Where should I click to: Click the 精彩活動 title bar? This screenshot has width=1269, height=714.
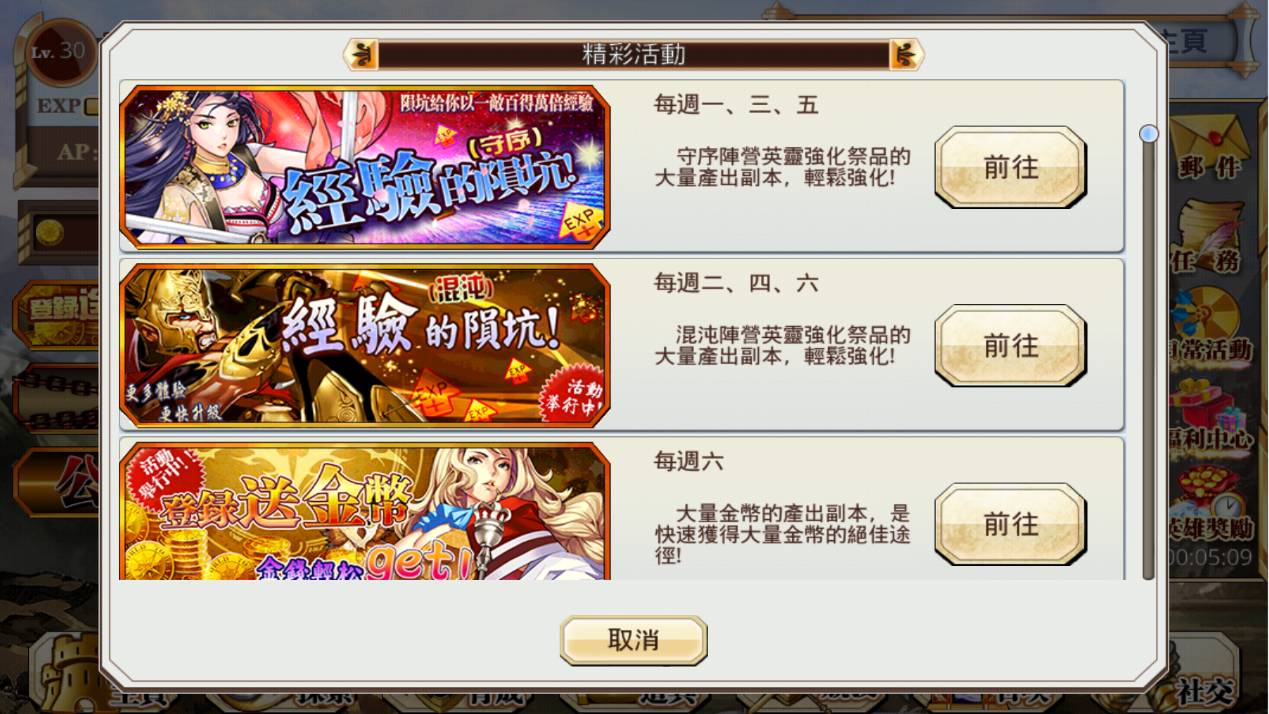(634, 54)
